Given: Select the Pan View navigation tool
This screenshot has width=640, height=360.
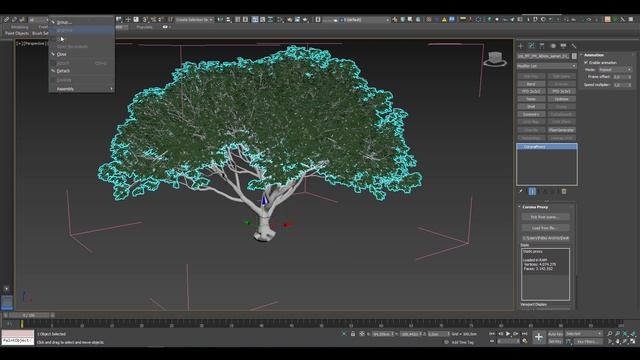Looking at the screenshot, I should click(x=618, y=341).
